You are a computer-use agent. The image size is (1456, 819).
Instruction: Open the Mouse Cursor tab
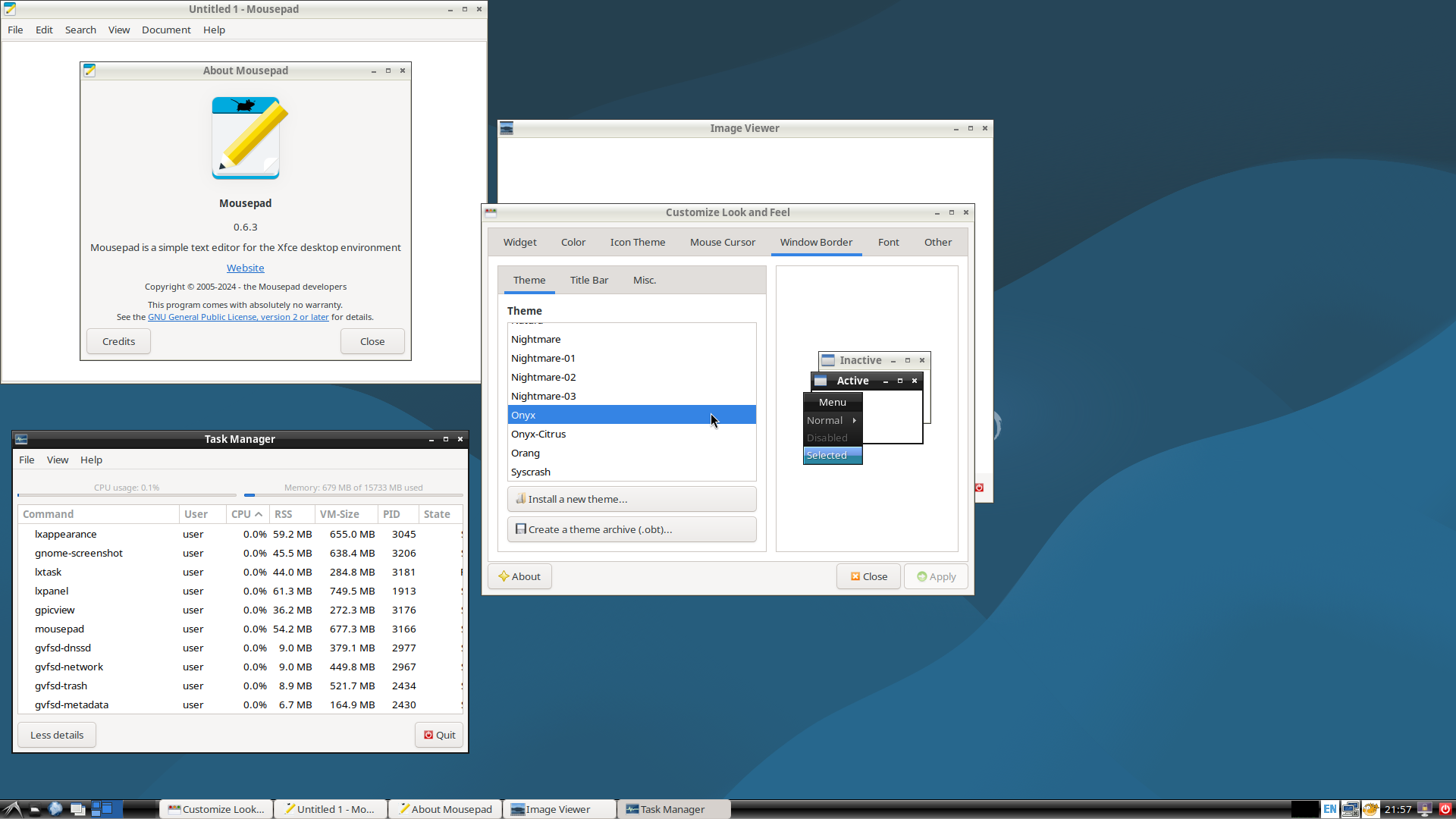click(722, 242)
